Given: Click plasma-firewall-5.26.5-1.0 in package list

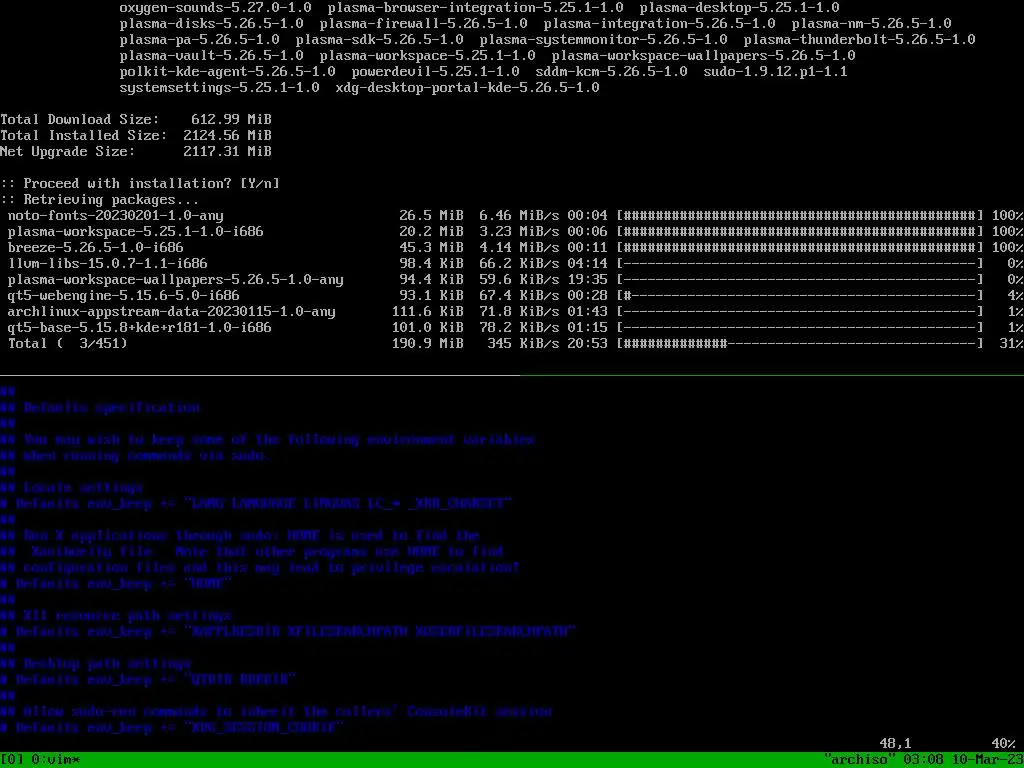Looking at the screenshot, I should (423, 24).
